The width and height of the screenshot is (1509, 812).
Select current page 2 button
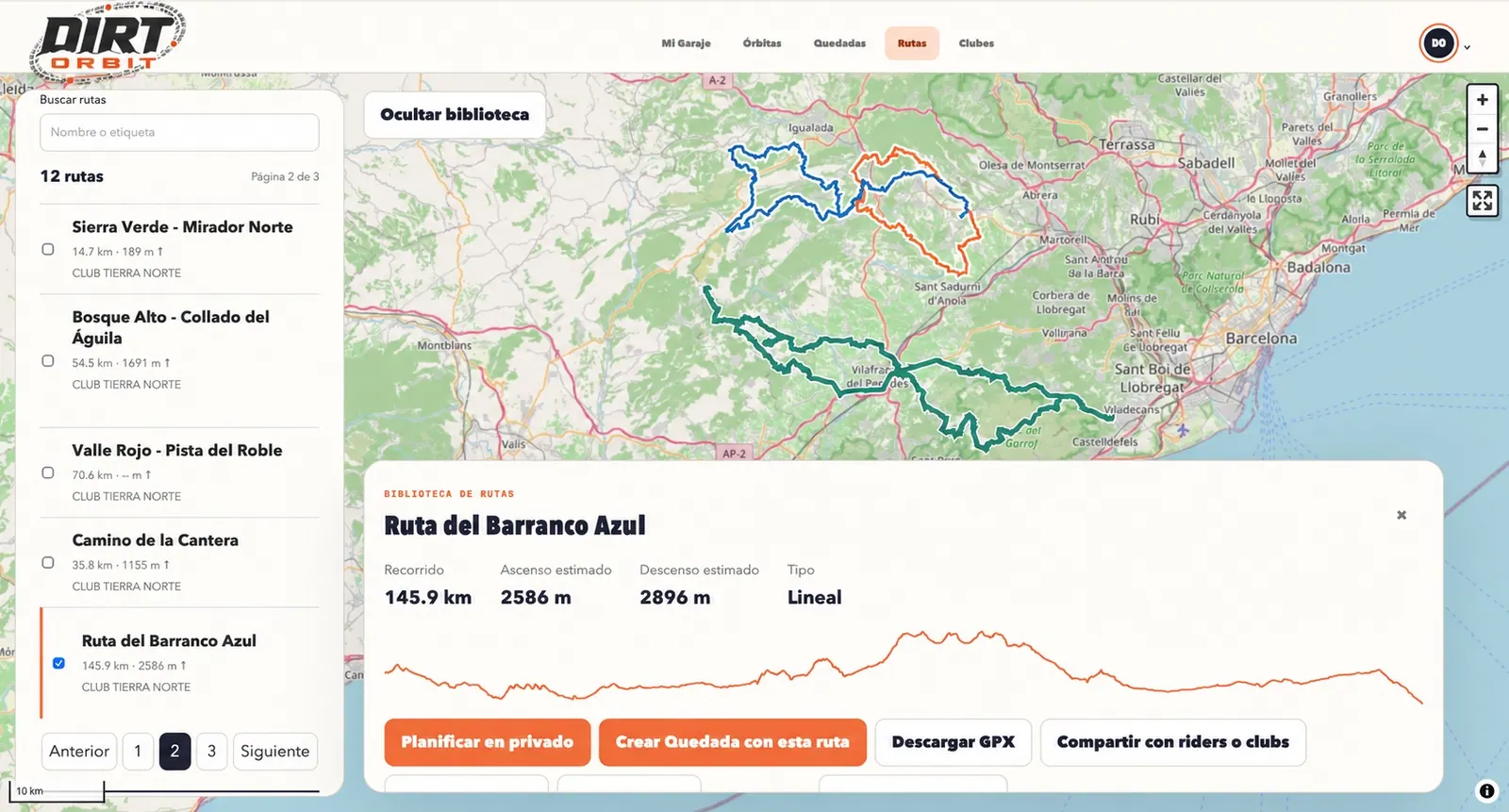174,752
